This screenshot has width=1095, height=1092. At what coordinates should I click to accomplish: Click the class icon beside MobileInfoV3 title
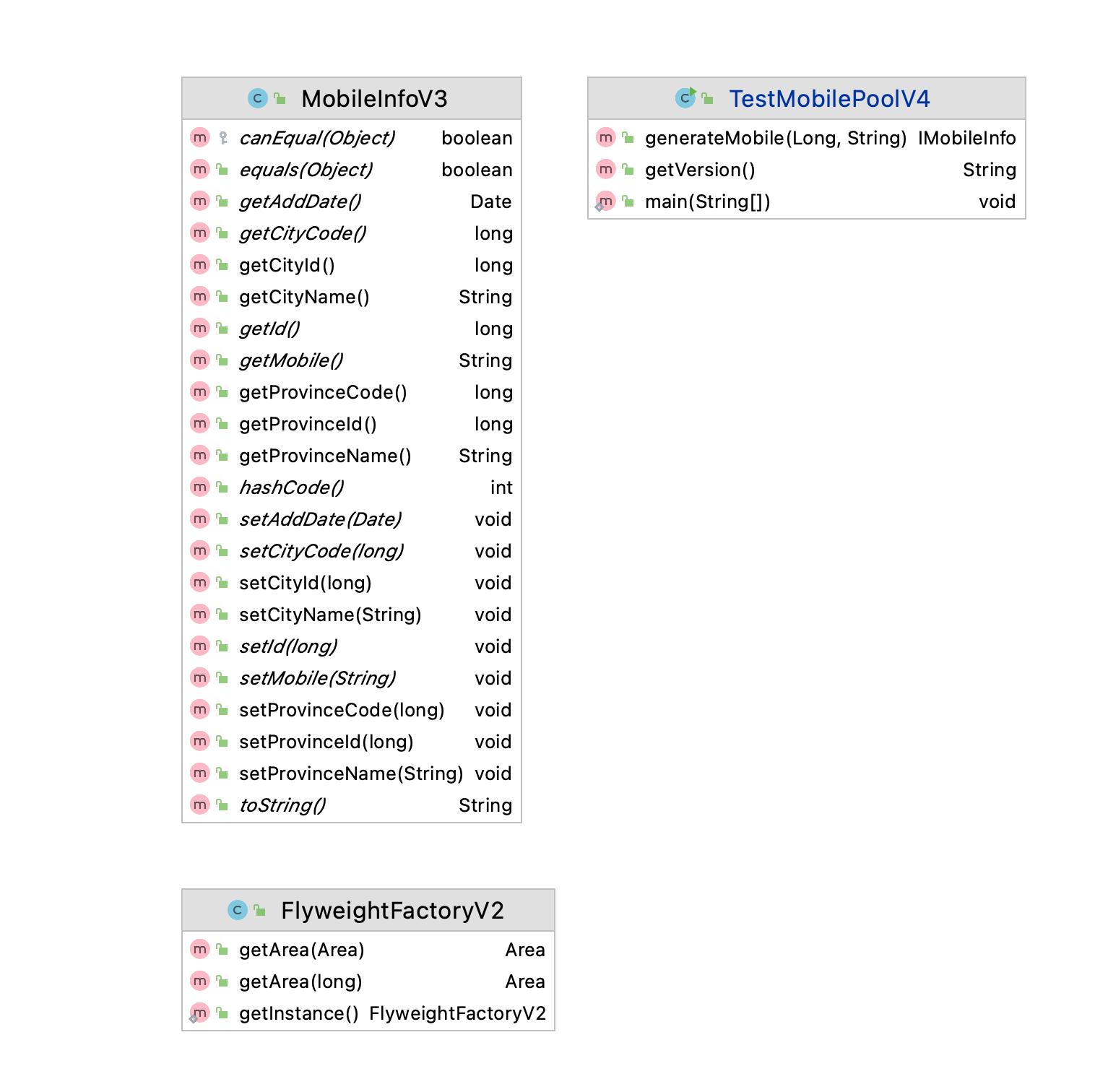[x=258, y=98]
